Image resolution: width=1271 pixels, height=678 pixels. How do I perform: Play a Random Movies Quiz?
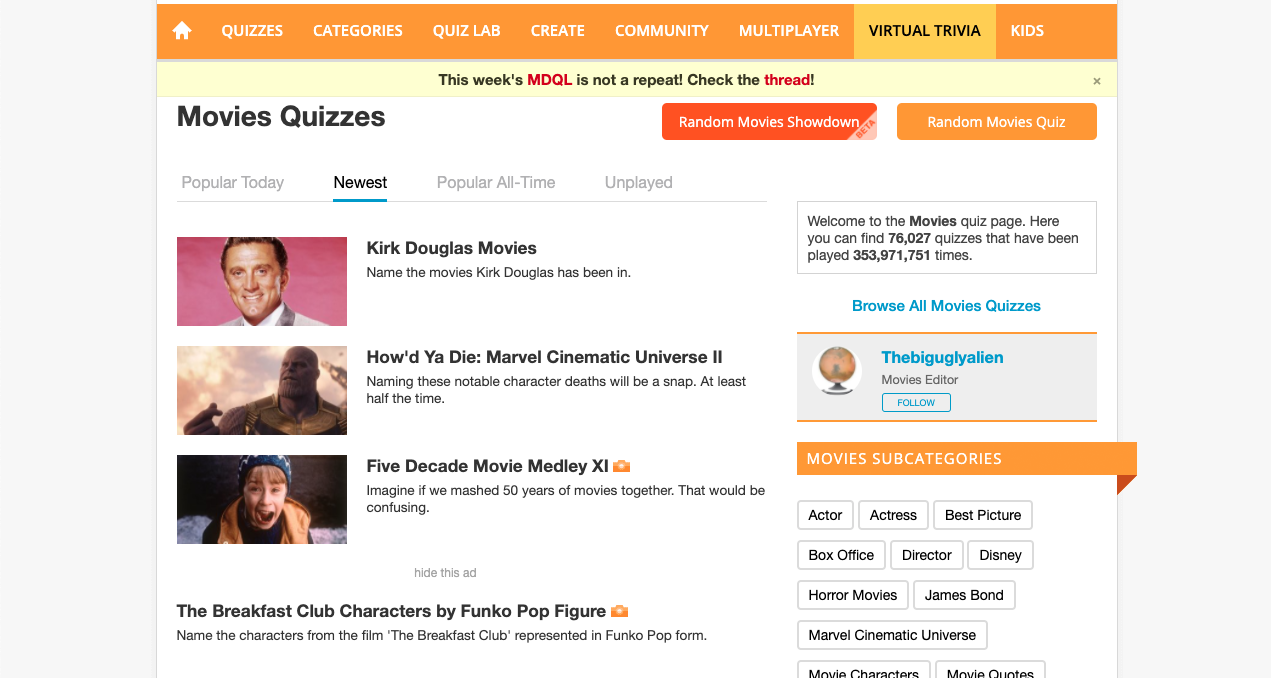[x=997, y=122]
